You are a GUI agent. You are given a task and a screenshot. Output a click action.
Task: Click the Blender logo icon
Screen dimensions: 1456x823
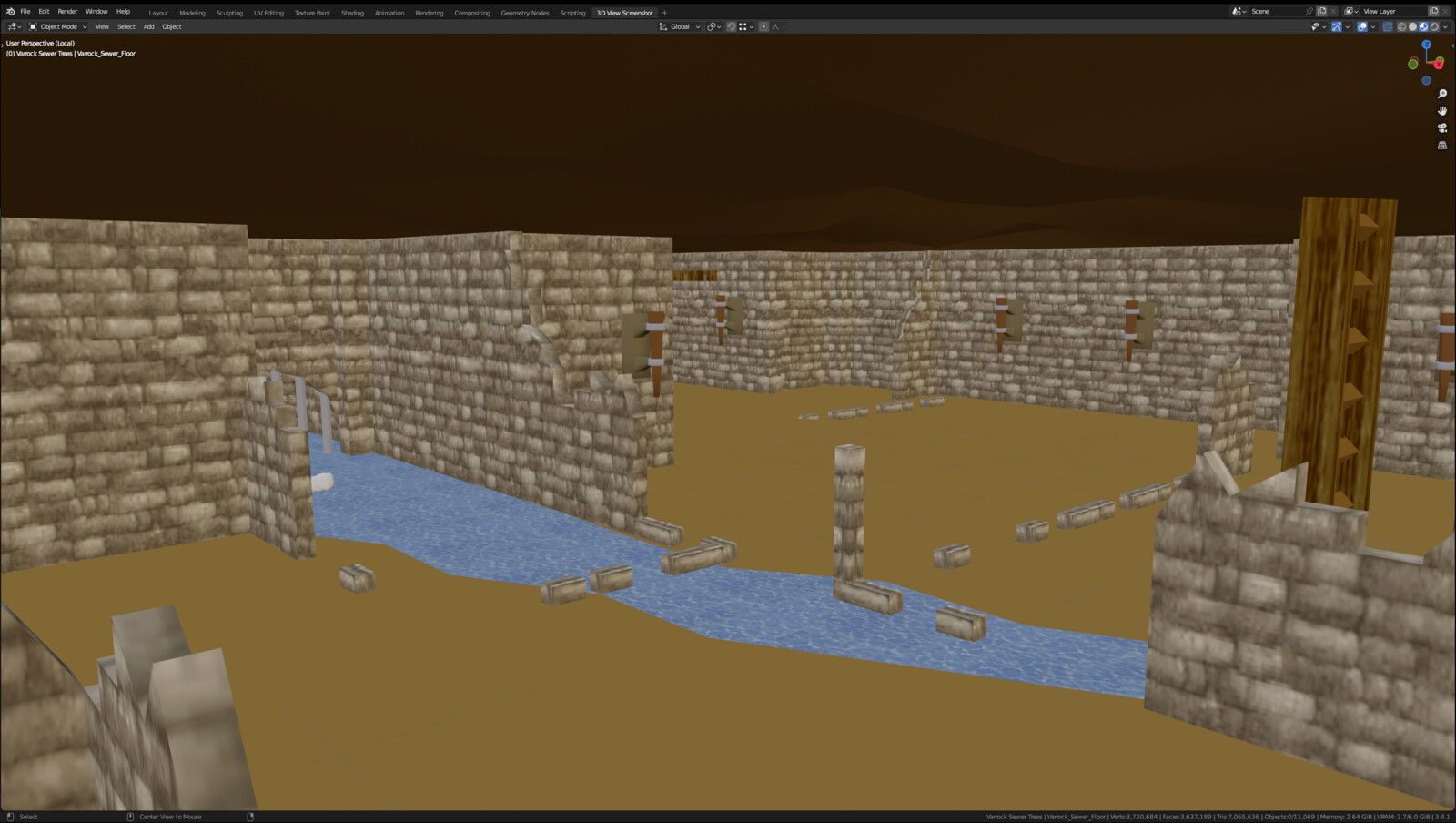(x=10, y=12)
